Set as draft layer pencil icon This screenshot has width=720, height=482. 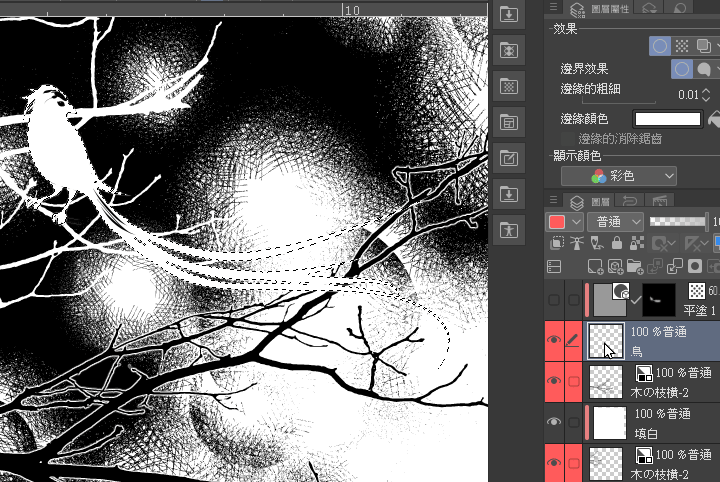[596, 243]
